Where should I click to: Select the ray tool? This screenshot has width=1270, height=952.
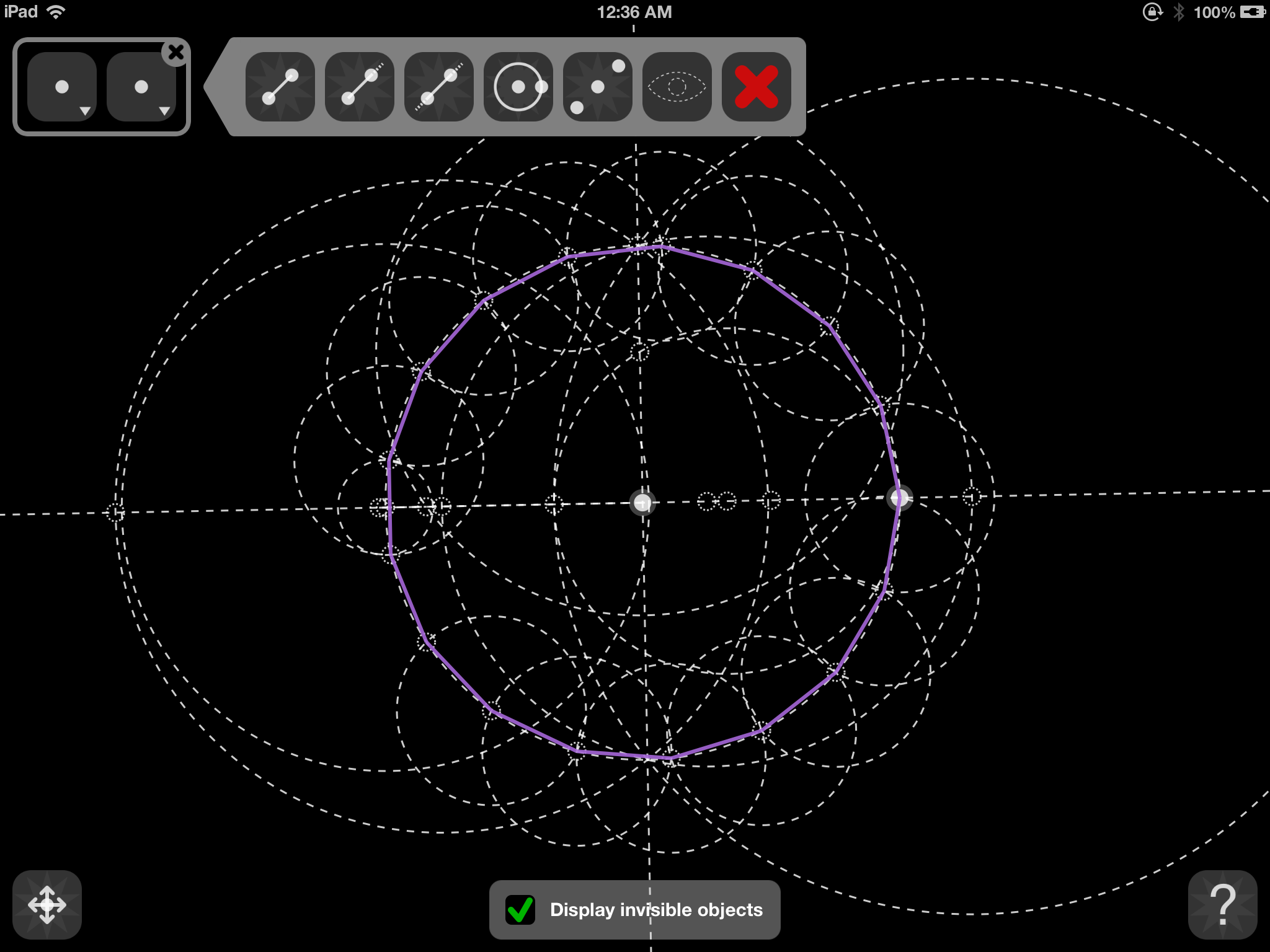click(x=359, y=87)
